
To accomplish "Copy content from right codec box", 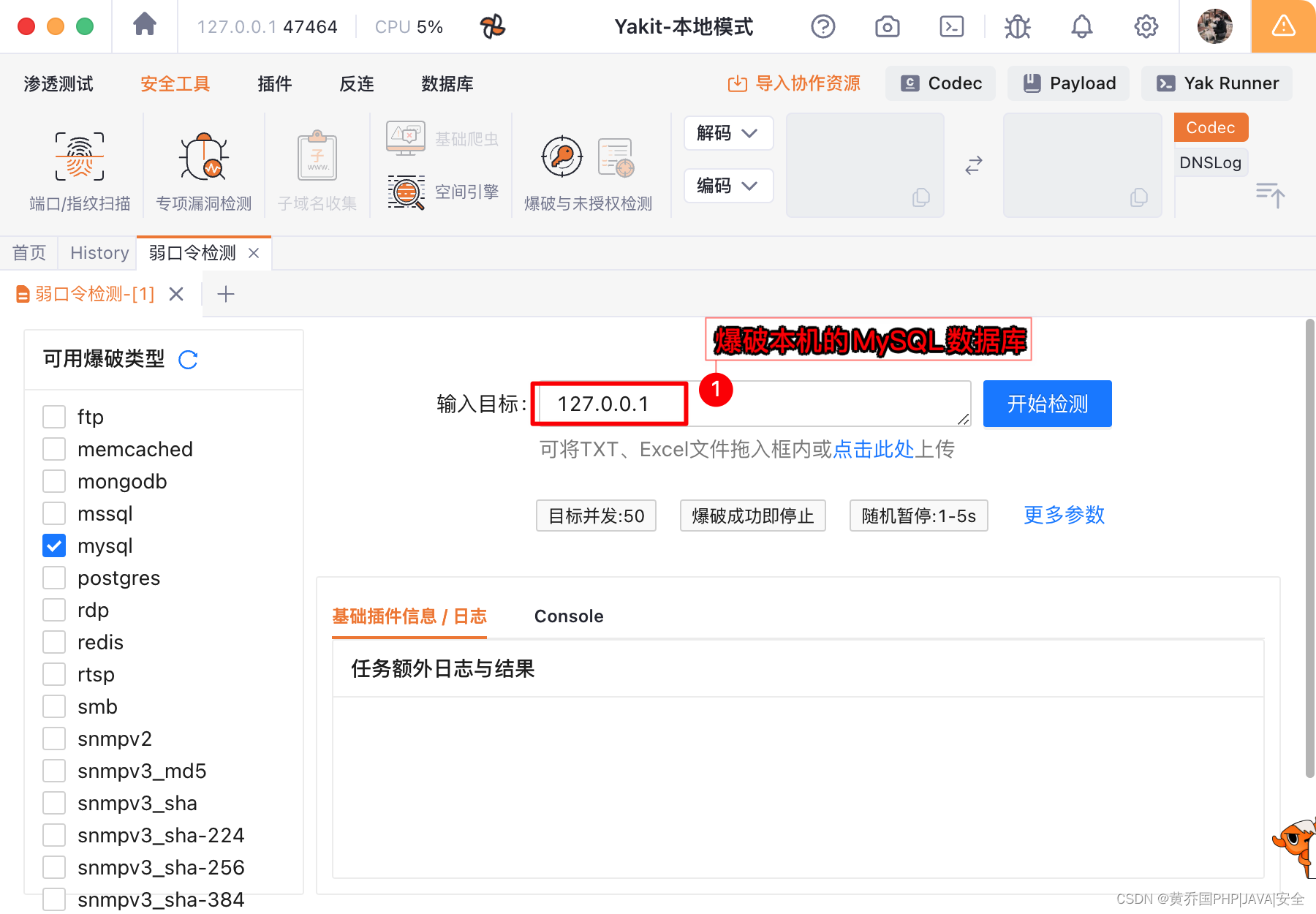I will [x=1138, y=197].
